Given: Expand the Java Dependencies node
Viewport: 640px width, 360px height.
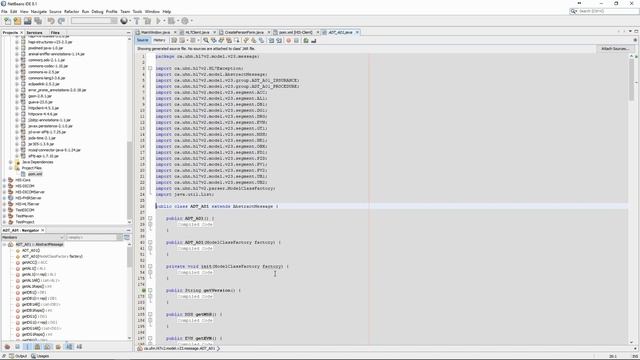Looking at the screenshot, I should 11,162.
